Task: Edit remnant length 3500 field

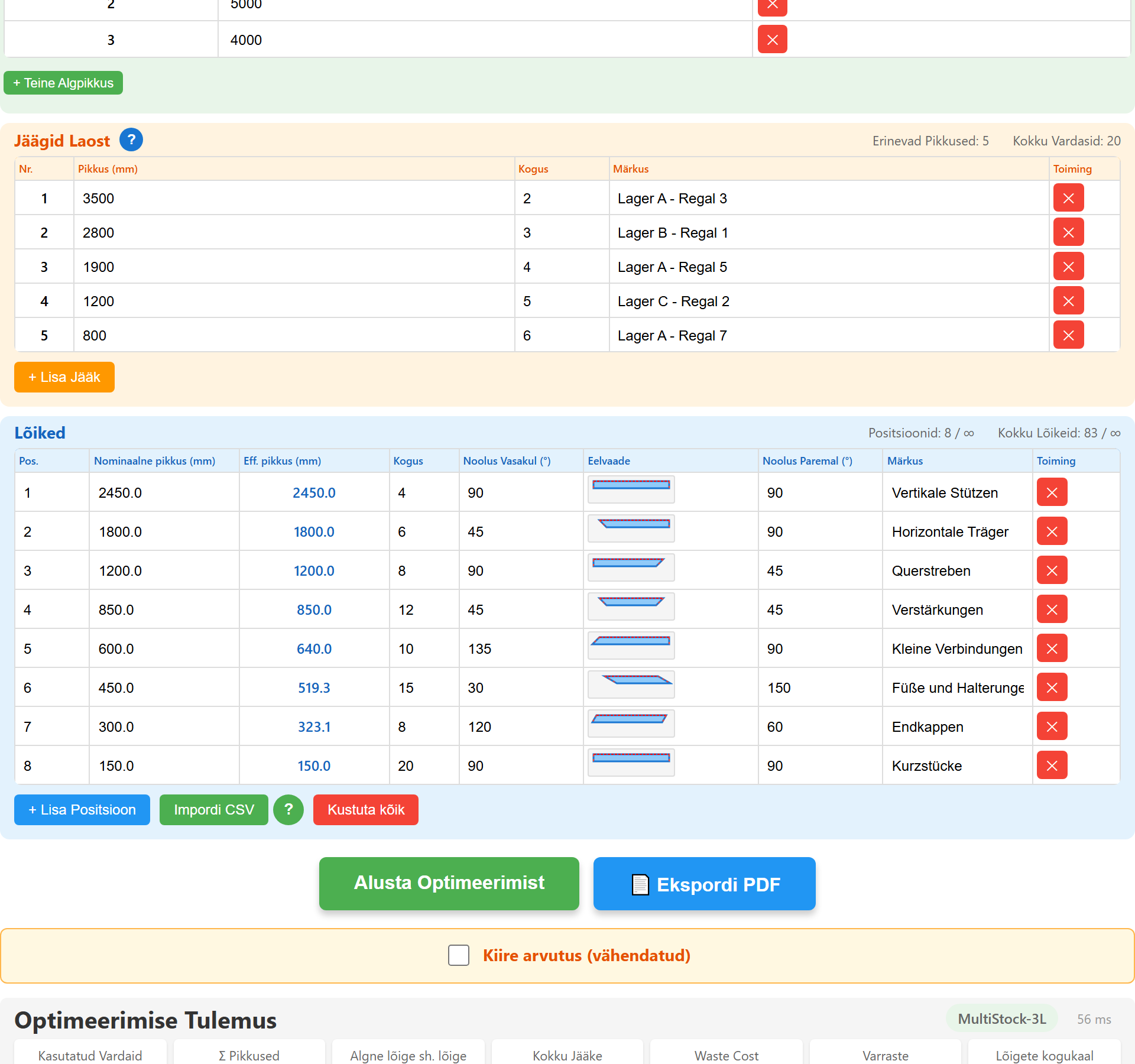Action: click(294, 198)
